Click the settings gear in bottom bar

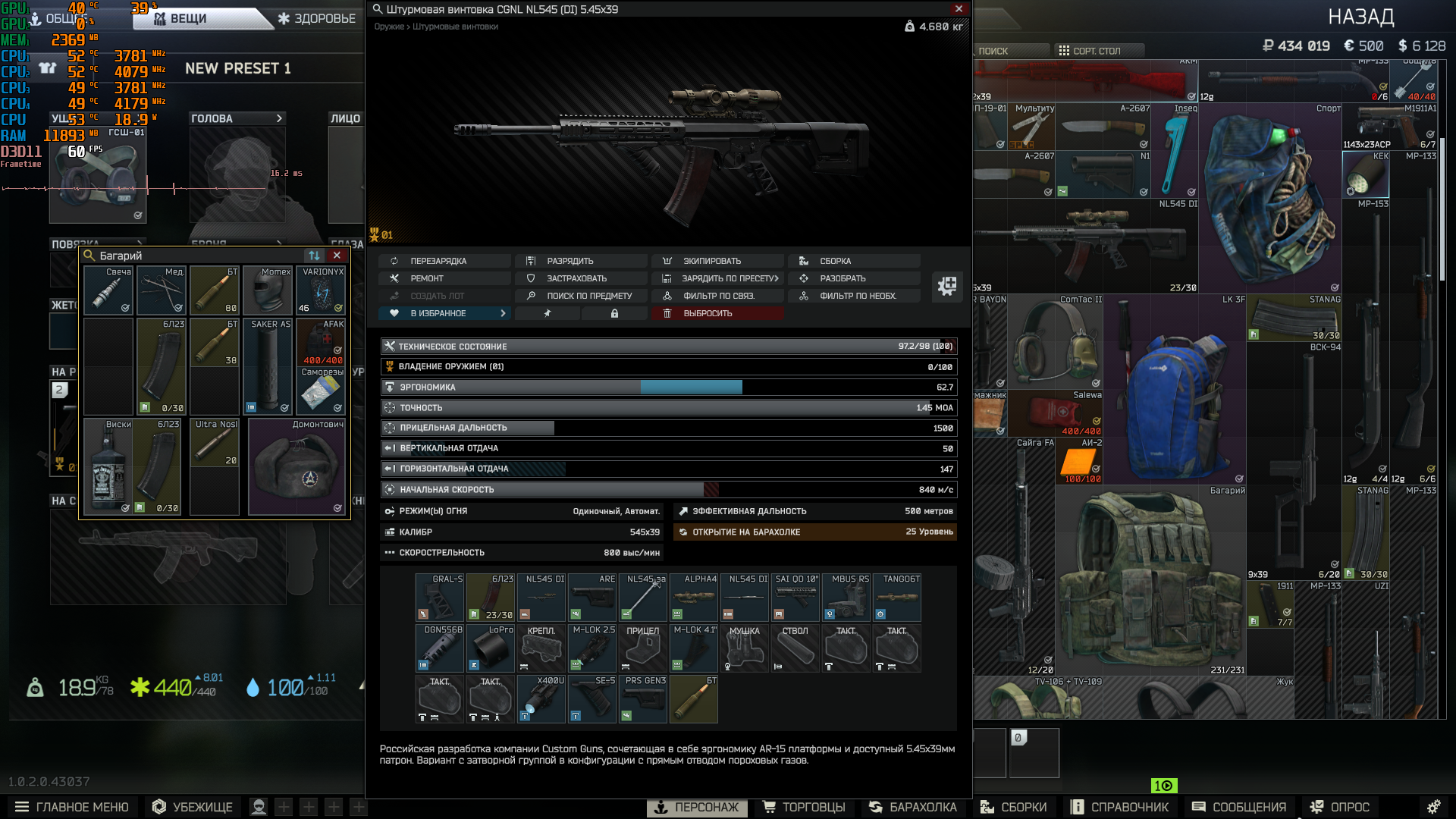(1433, 807)
